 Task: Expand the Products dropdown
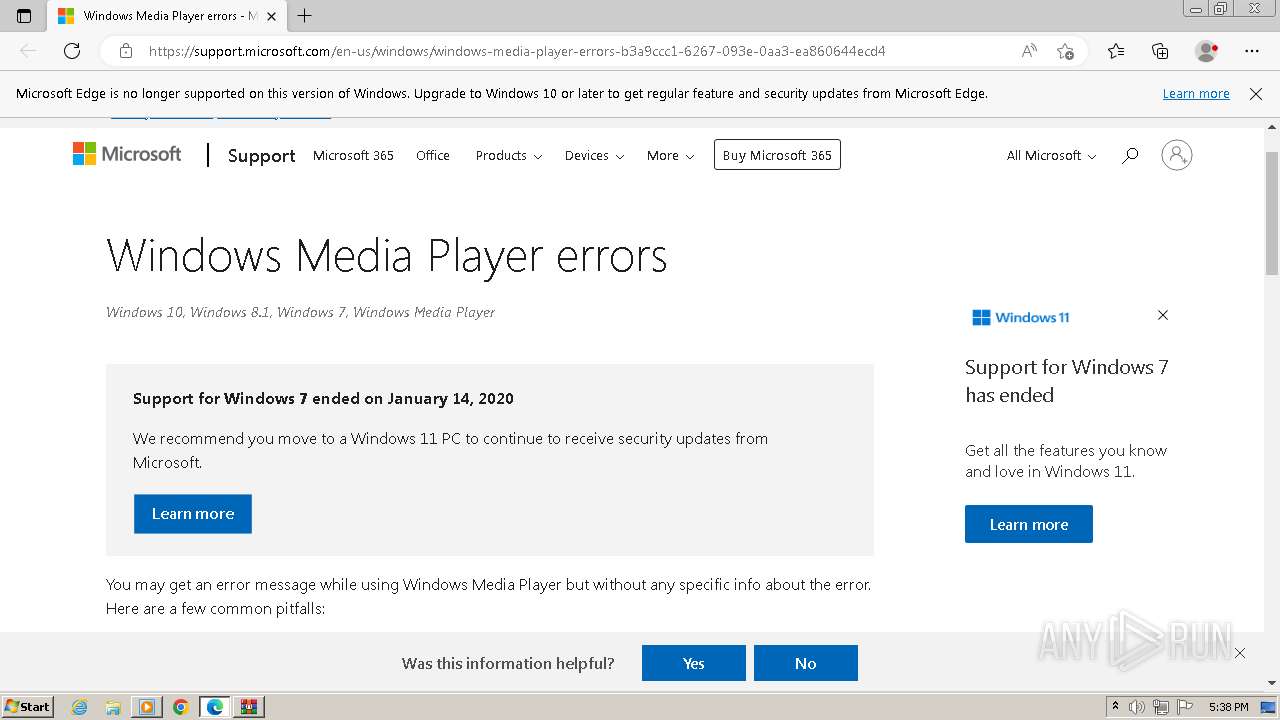coord(509,155)
